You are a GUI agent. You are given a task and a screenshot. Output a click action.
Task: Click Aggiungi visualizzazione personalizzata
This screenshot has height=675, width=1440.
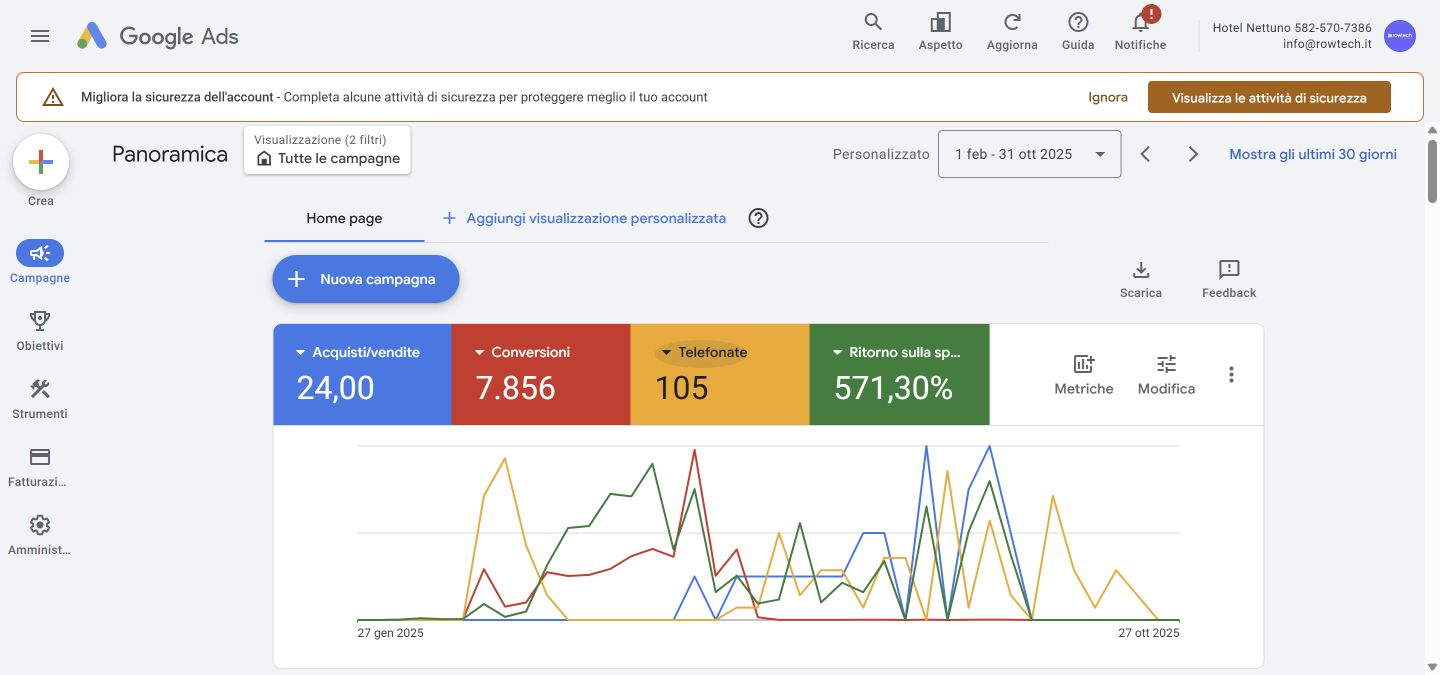point(584,218)
